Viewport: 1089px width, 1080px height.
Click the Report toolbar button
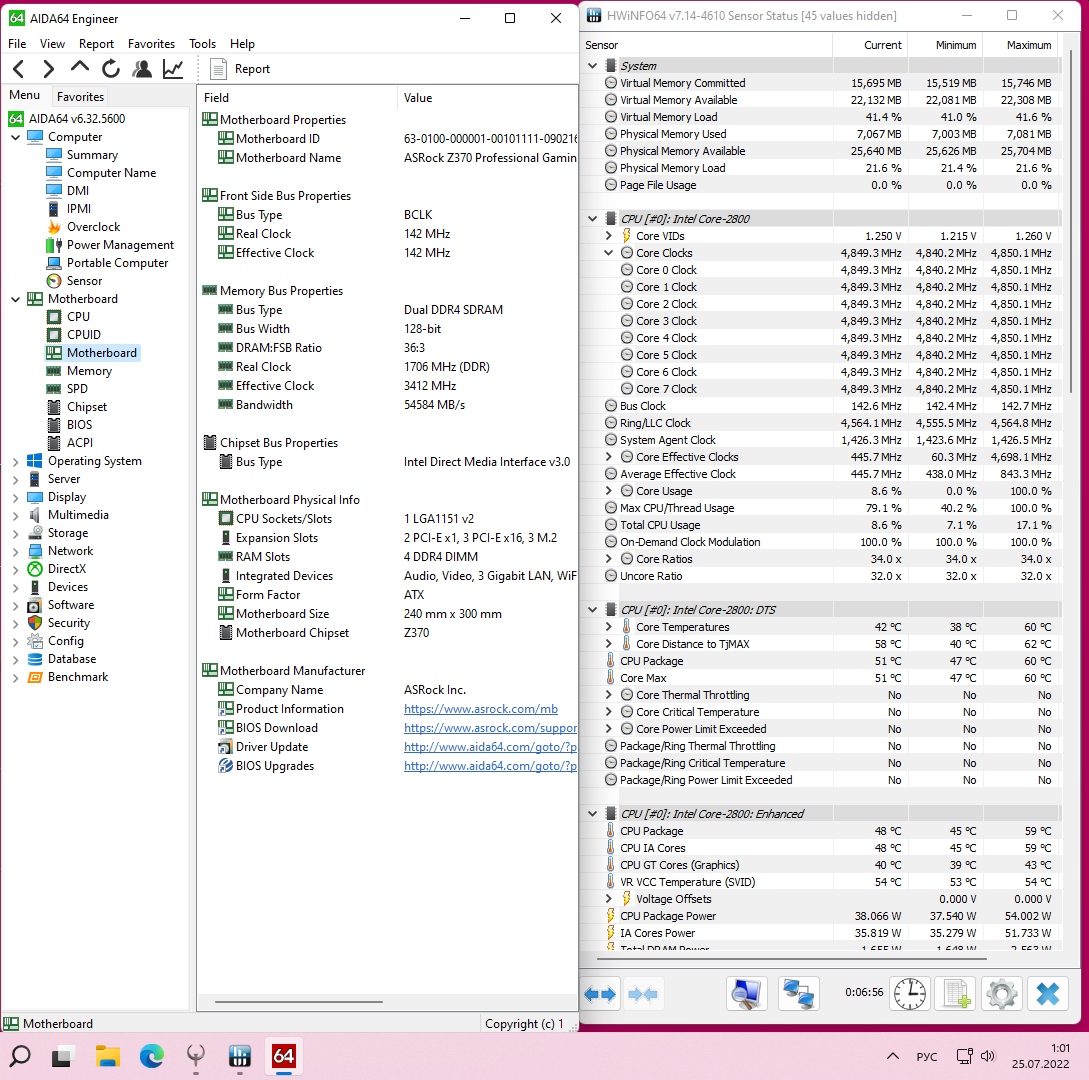tap(240, 69)
